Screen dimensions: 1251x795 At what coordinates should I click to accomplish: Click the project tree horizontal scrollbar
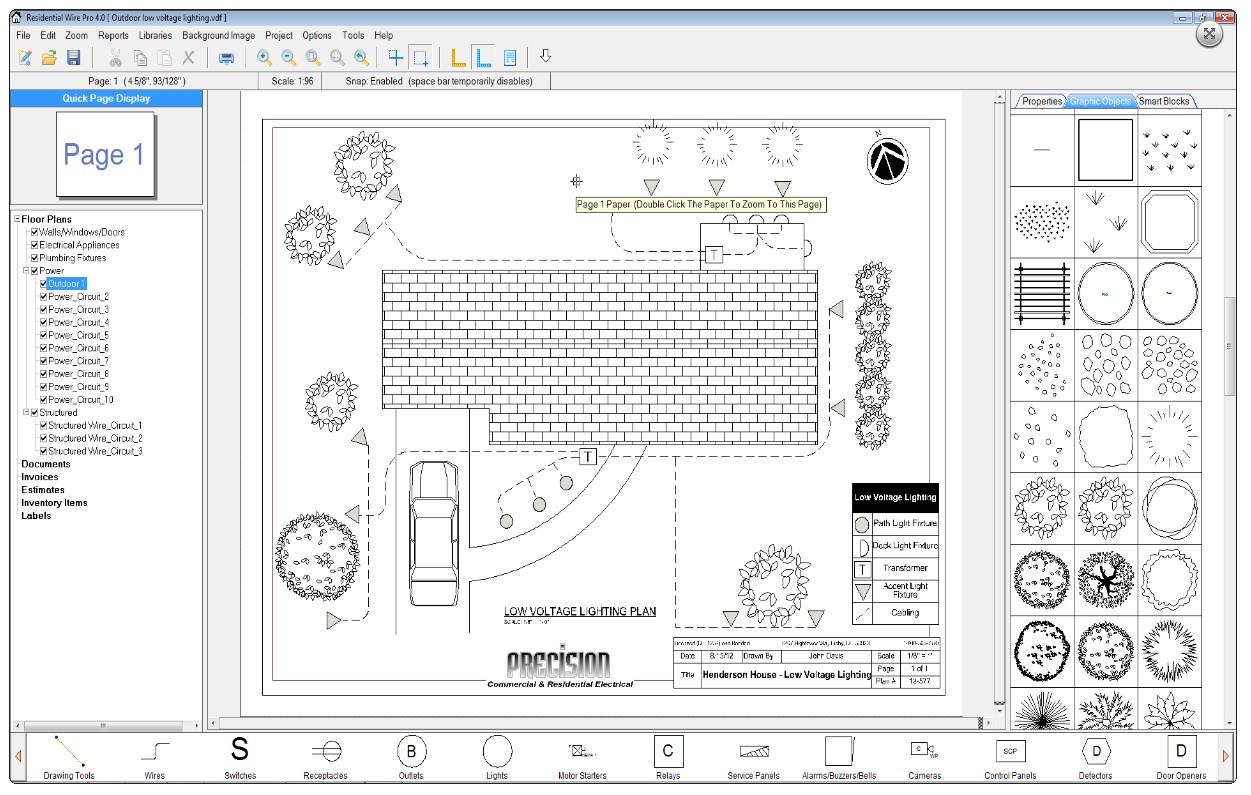pyautogui.click(x=107, y=724)
